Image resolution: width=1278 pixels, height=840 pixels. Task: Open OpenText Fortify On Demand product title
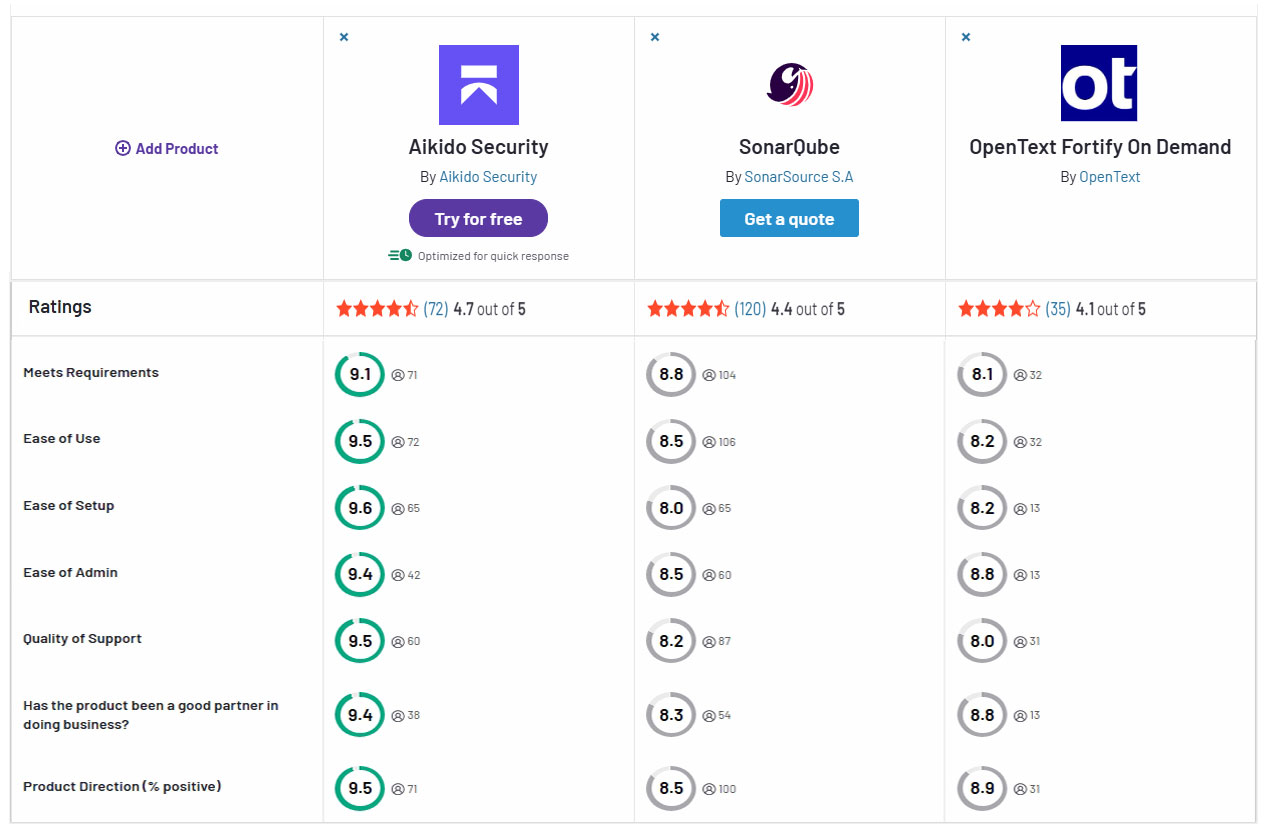1100,147
